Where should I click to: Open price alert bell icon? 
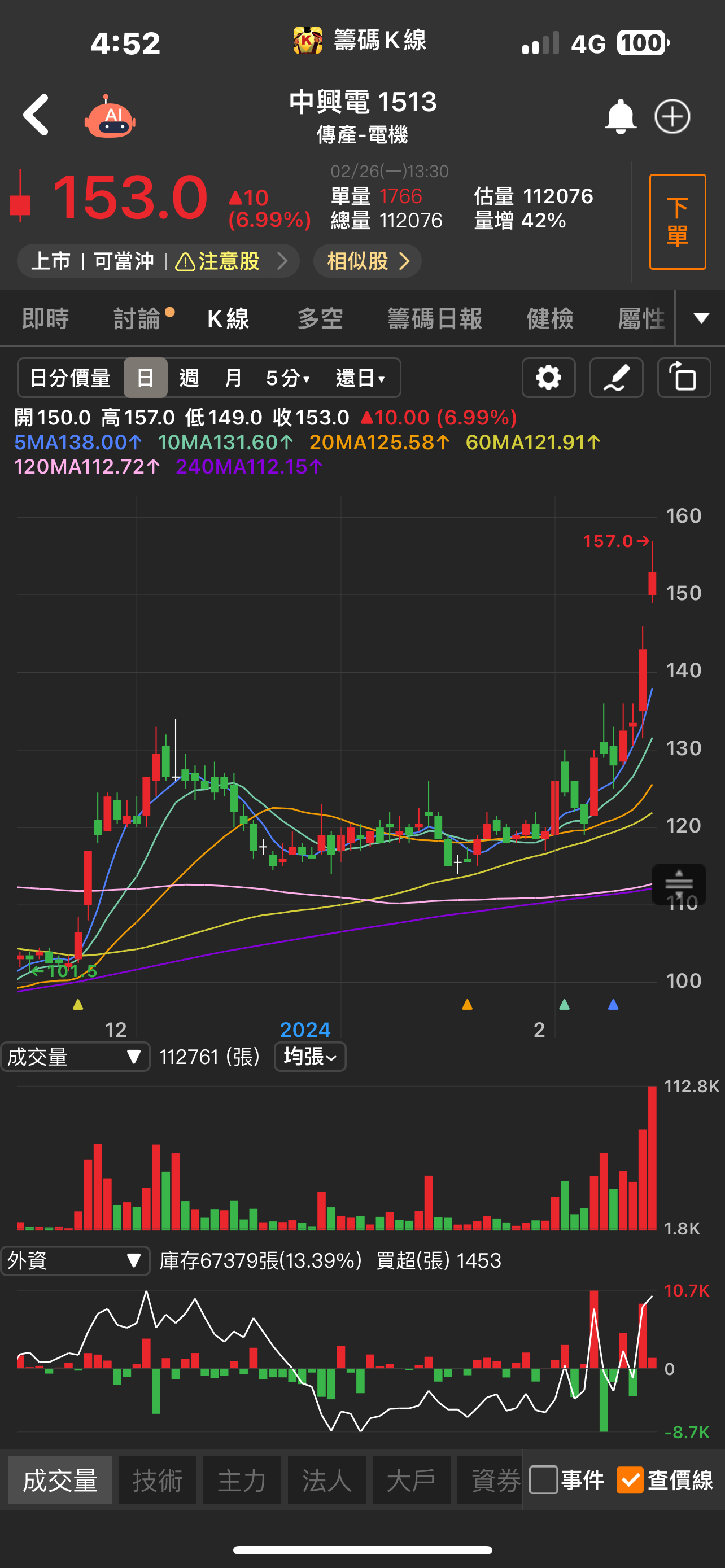click(621, 116)
